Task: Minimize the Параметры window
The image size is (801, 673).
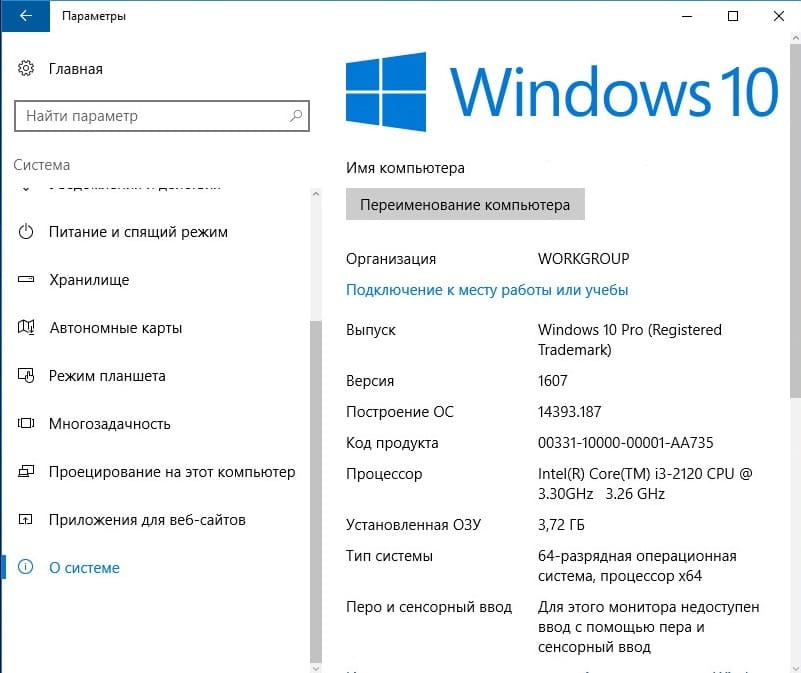Action: [687, 16]
